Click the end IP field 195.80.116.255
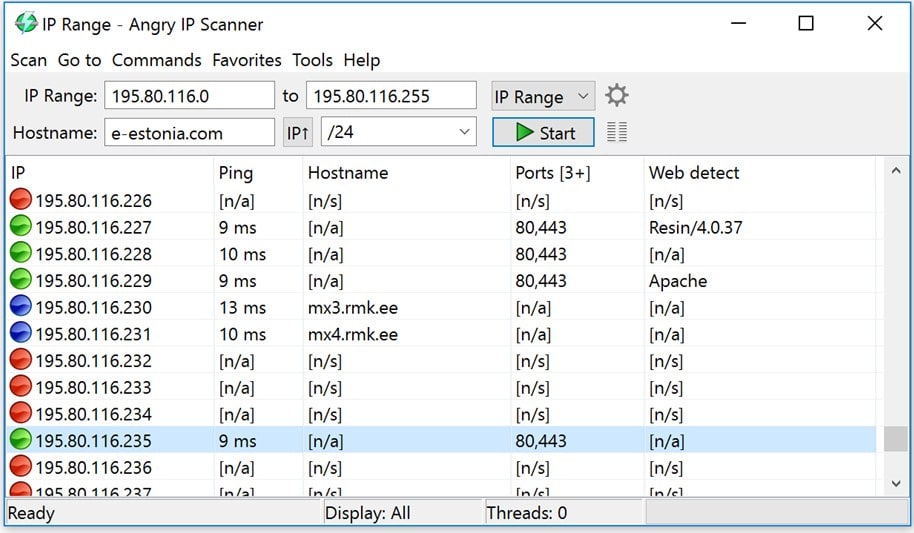 (x=391, y=95)
